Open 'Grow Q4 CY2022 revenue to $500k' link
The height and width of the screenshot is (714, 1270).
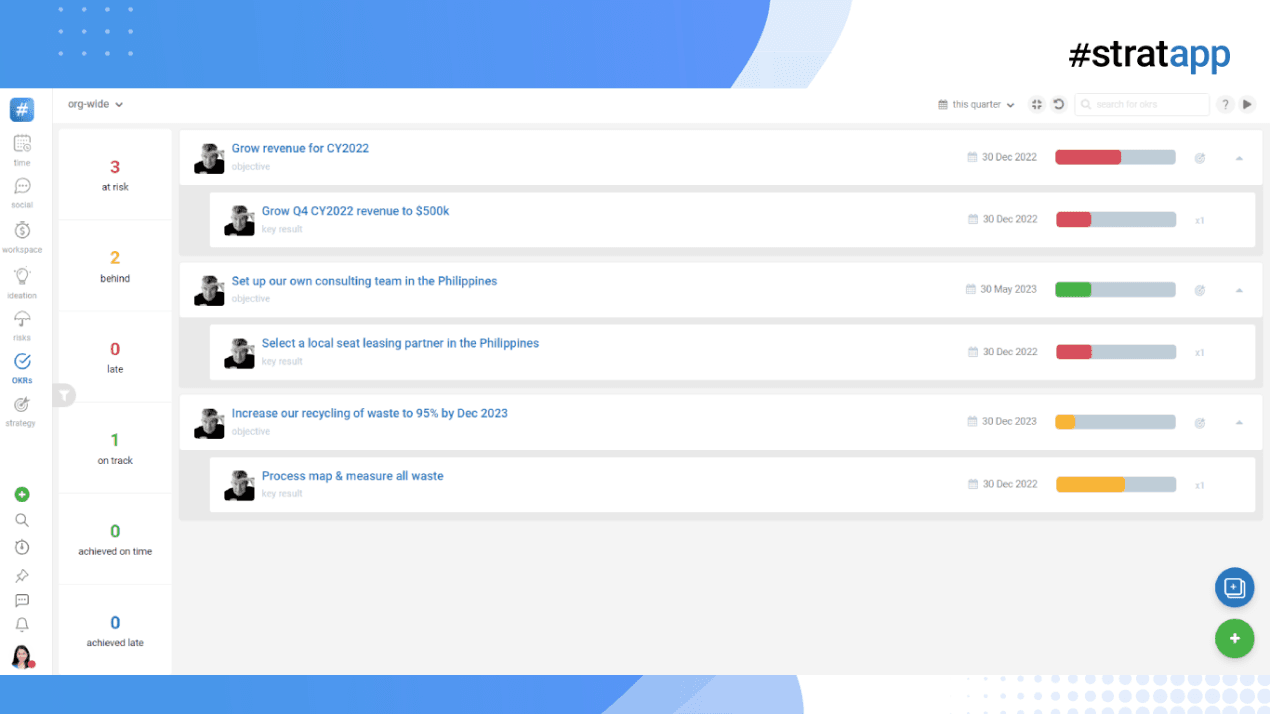pyautogui.click(x=355, y=211)
